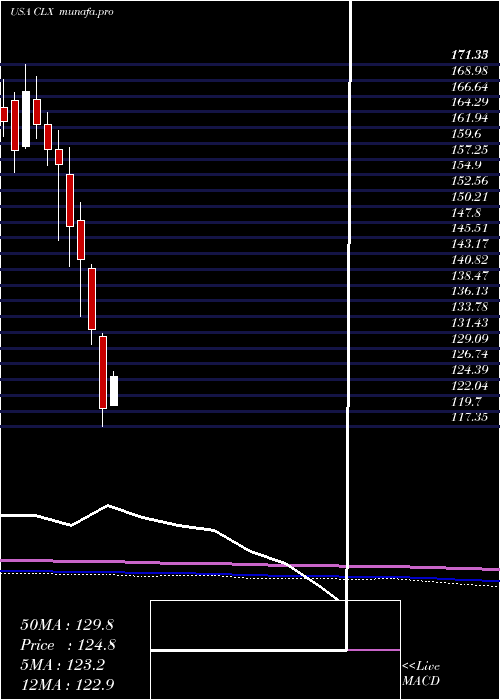The image size is (500, 700).
Task: Select the 147.8 price label
Action: click(466, 212)
